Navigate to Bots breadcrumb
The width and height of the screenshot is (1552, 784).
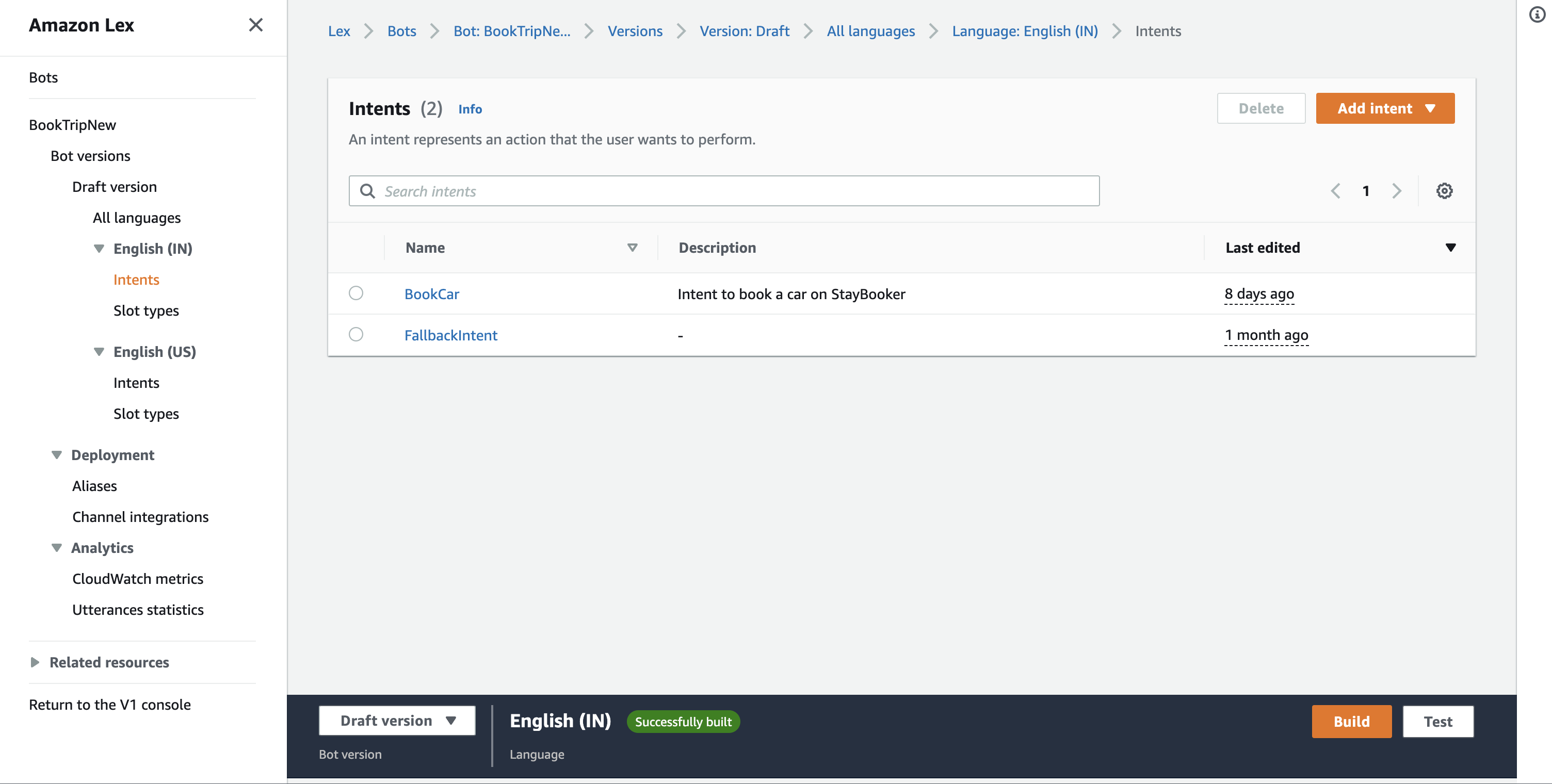point(401,31)
